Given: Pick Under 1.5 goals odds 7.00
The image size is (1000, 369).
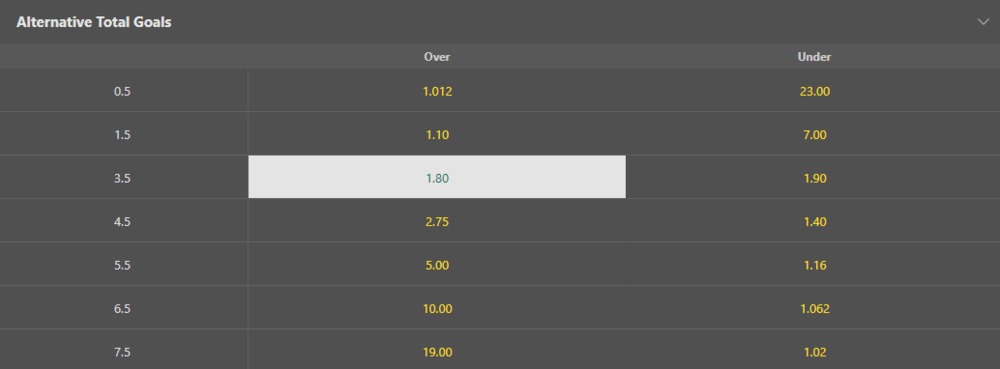Looking at the screenshot, I should click(x=814, y=134).
